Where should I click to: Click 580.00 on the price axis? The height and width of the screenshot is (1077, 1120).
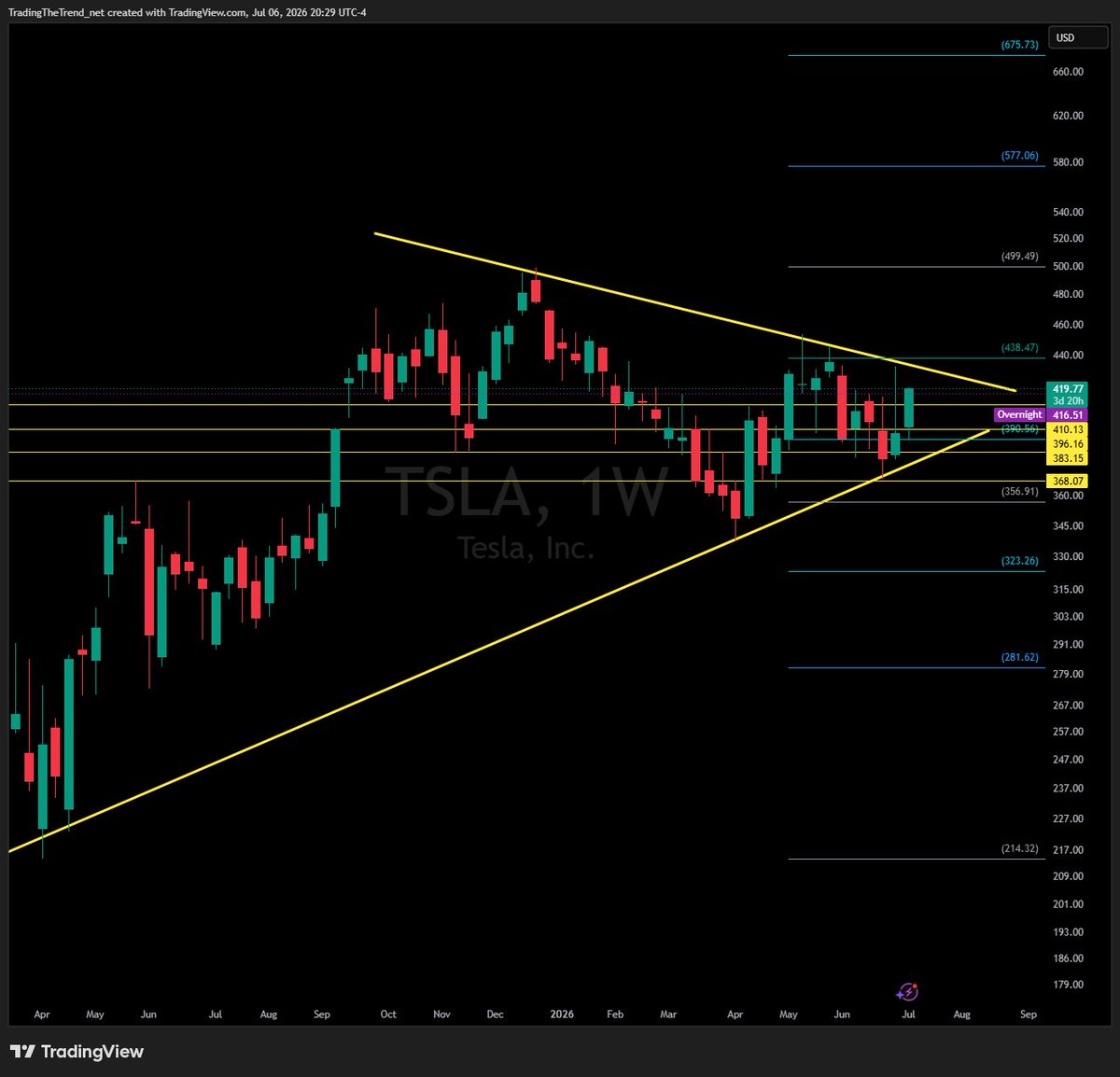click(x=1068, y=162)
